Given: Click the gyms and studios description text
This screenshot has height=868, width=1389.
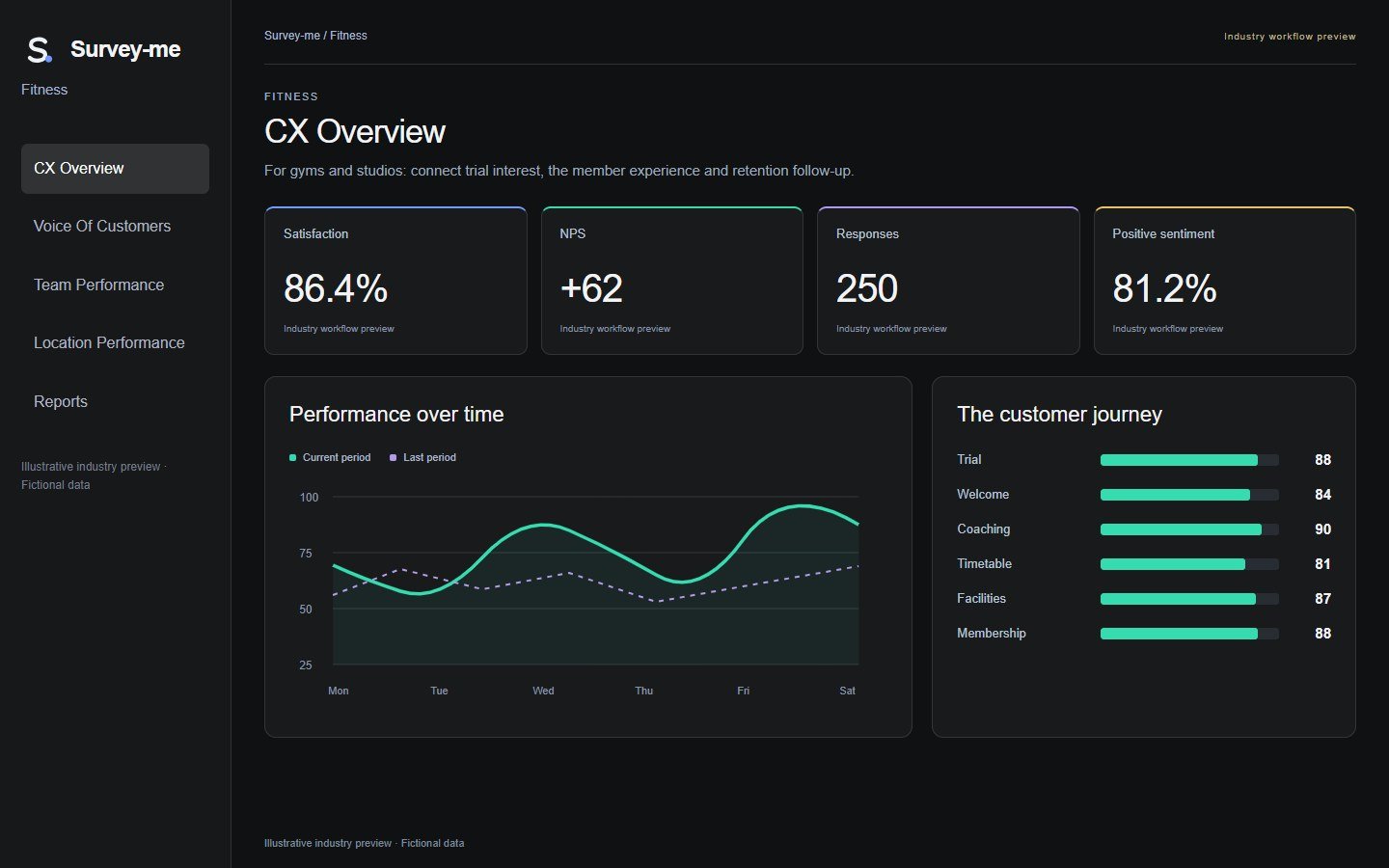Looking at the screenshot, I should 559,171.
